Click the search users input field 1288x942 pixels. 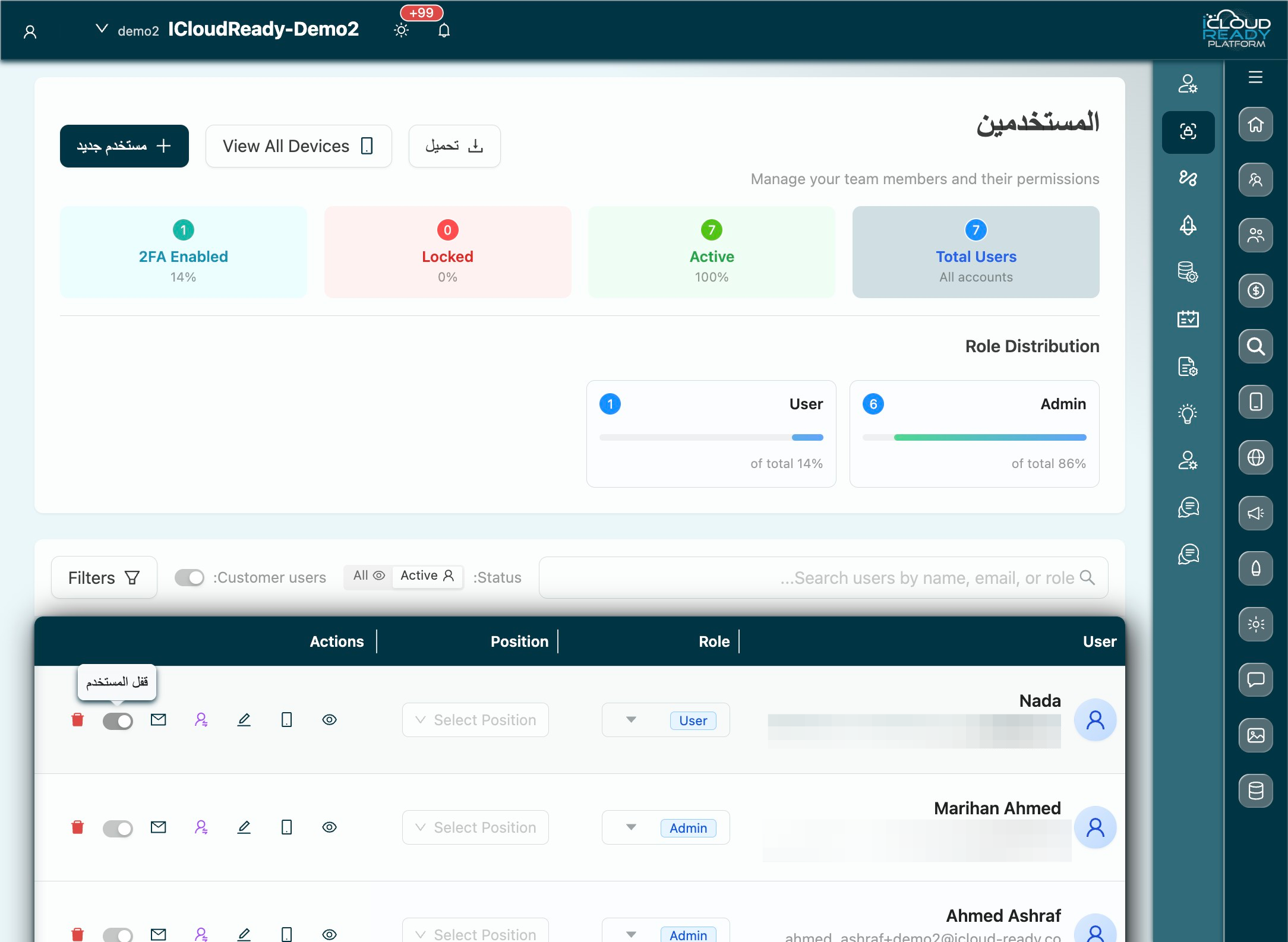click(823, 577)
